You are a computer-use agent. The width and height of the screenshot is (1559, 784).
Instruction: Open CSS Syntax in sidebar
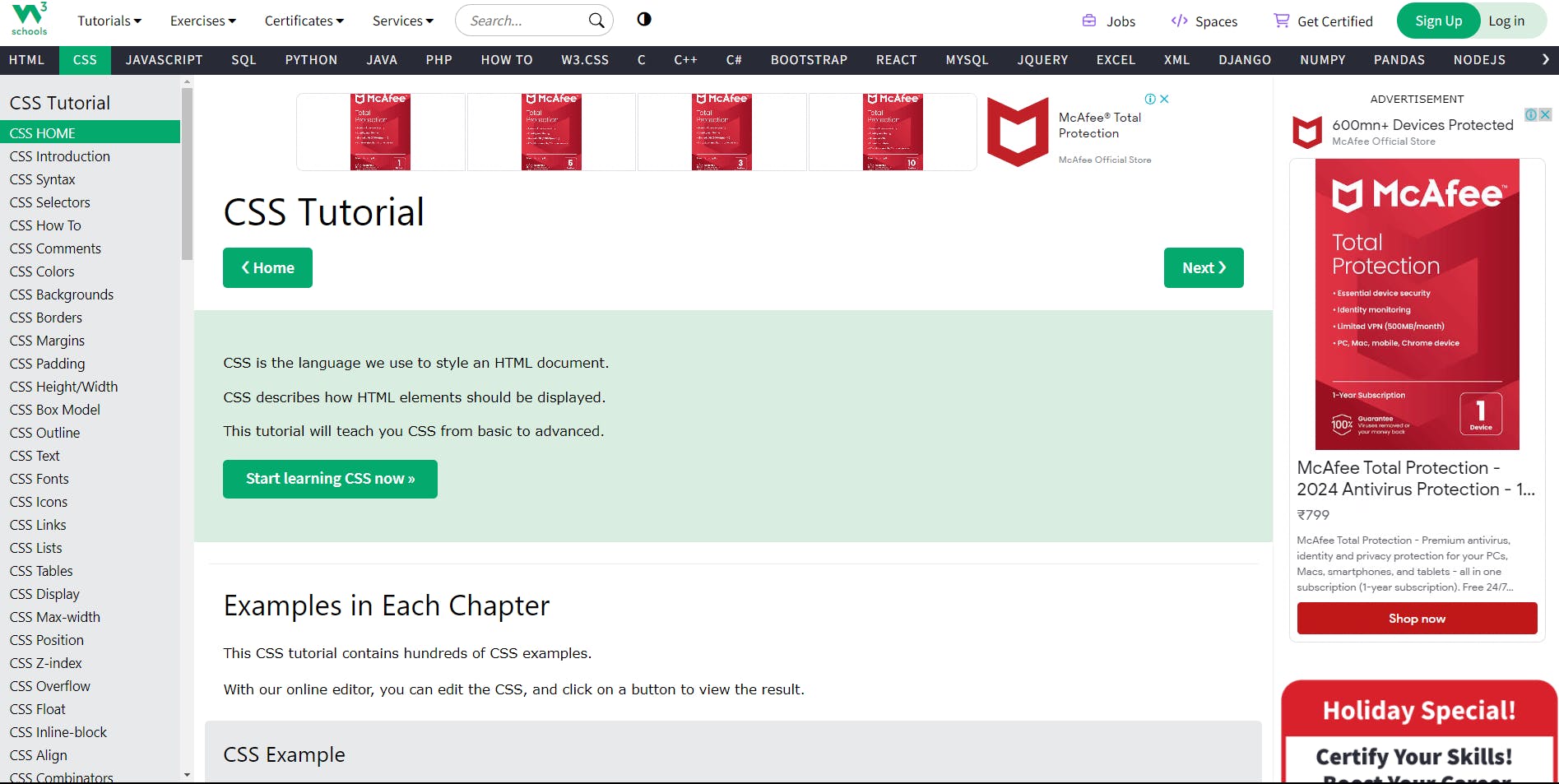pyautogui.click(x=90, y=179)
